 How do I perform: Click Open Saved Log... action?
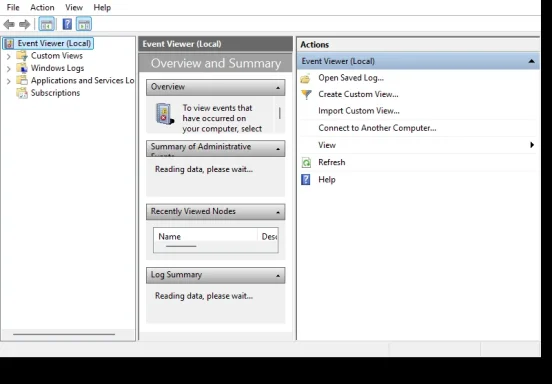coord(351,78)
